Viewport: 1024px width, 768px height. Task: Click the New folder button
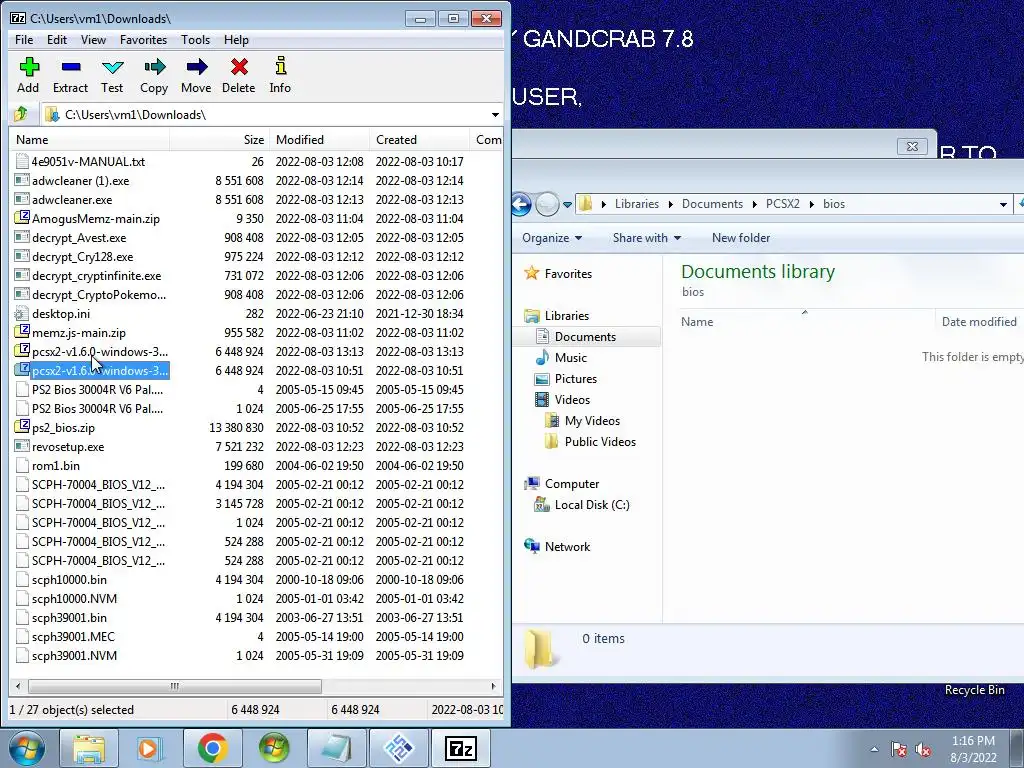pyautogui.click(x=741, y=238)
